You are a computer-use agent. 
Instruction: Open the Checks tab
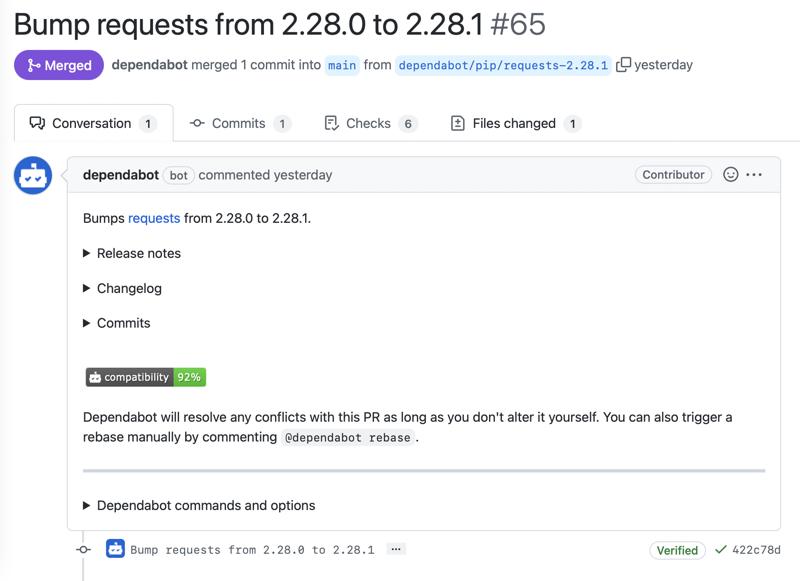tap(369, 123)
